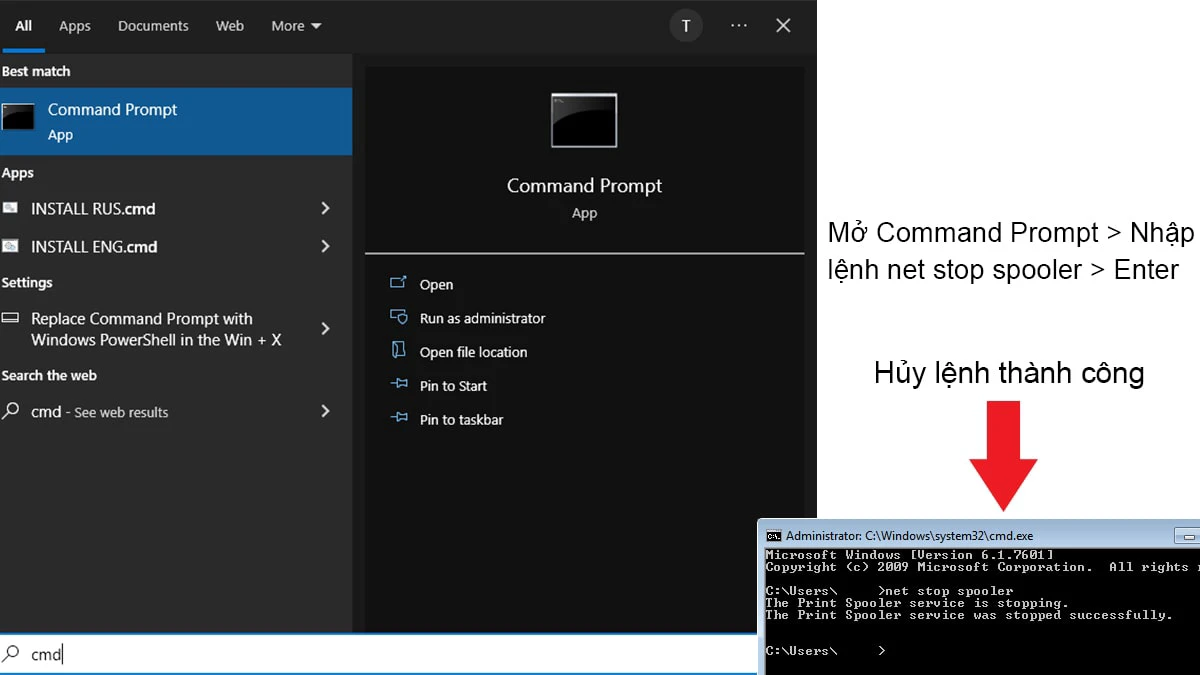1200x675 pixels.
Task: Click the cmd.exe window title bar icon
Action: point(773,536)
